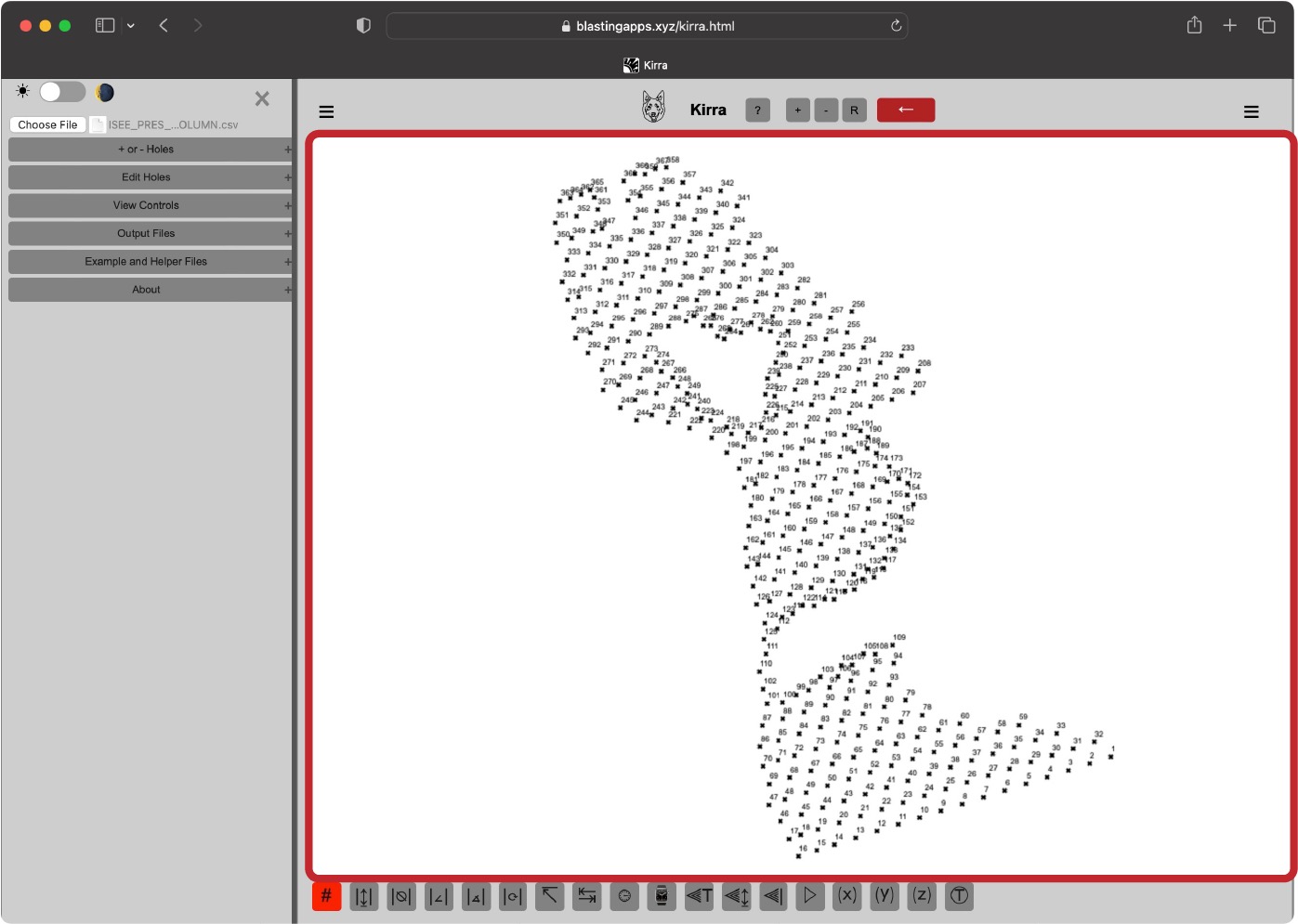Toggle the light/dark mode switch
This screenshot has height=924, width=1298.
point(62,92)
